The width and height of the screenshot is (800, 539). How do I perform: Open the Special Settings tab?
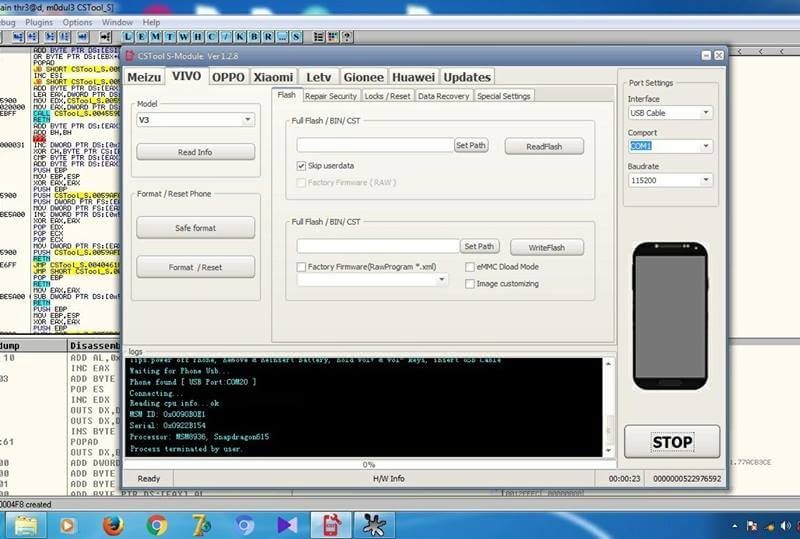[504, 96]
